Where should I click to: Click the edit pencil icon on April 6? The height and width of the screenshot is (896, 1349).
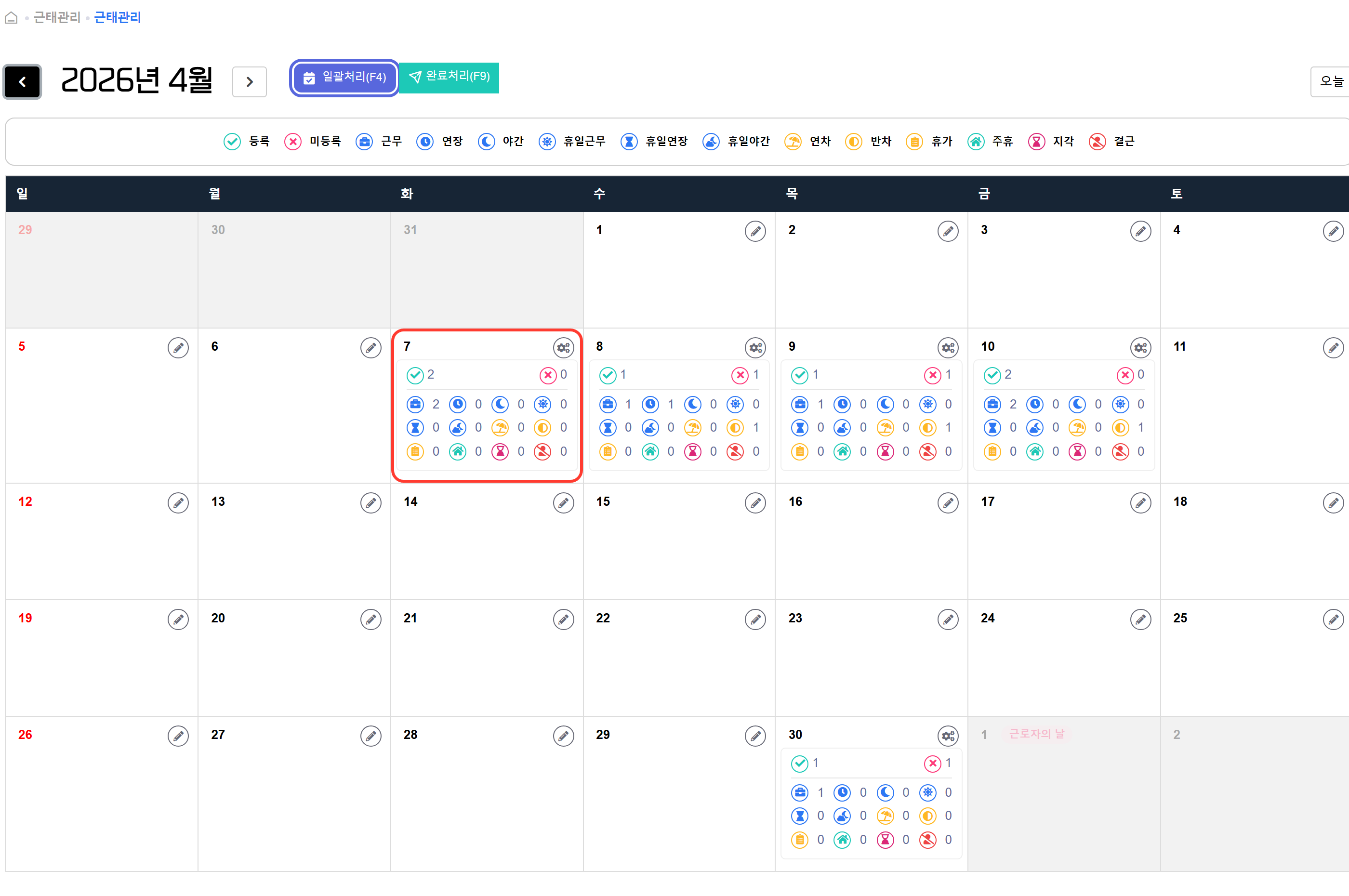[x=371, y=347]
